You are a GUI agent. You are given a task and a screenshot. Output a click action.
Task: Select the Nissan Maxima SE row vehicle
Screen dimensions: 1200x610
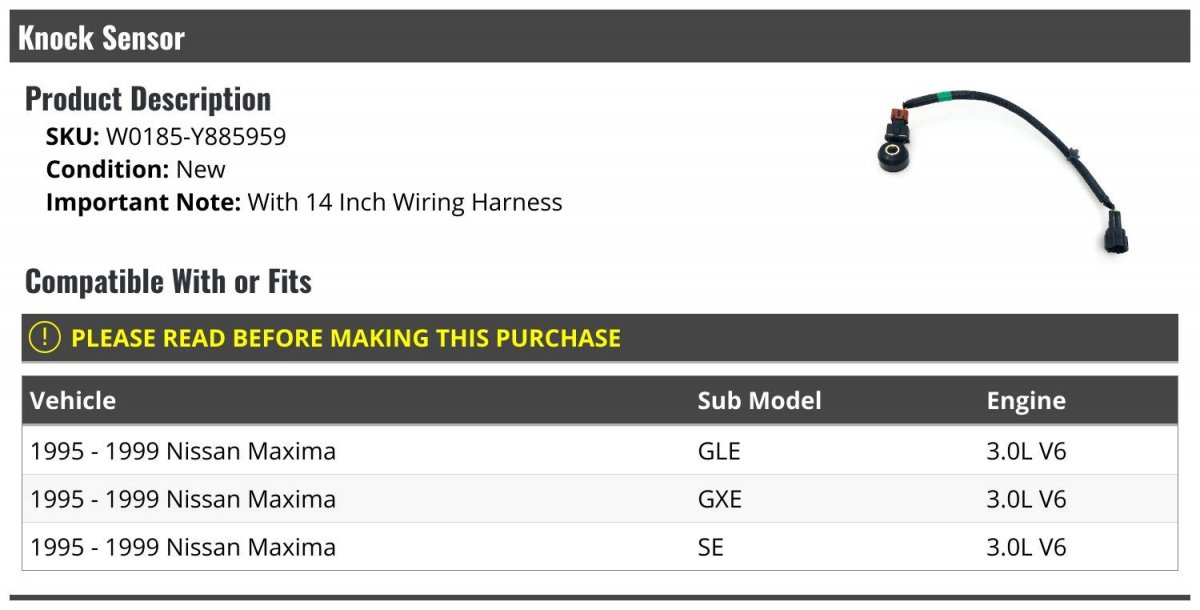[x=183, y=547]
